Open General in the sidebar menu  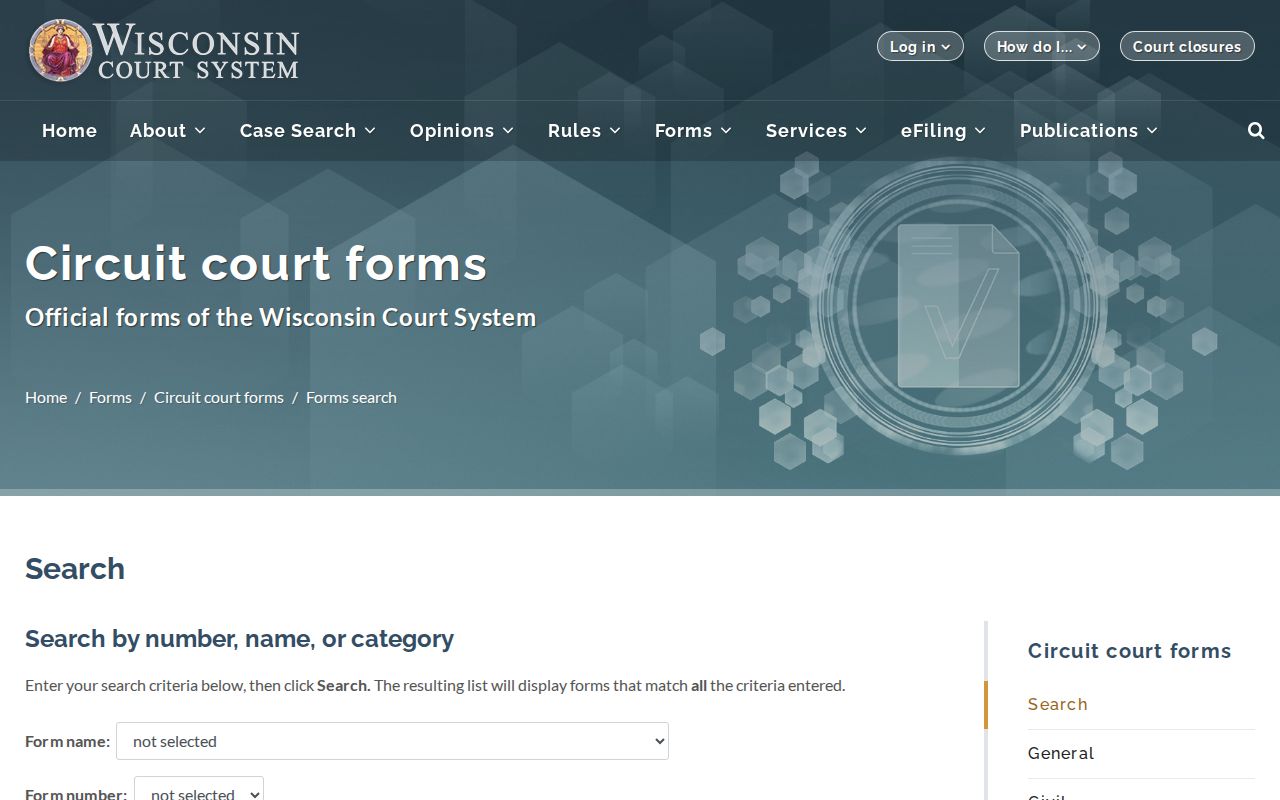pos(1061,753)
